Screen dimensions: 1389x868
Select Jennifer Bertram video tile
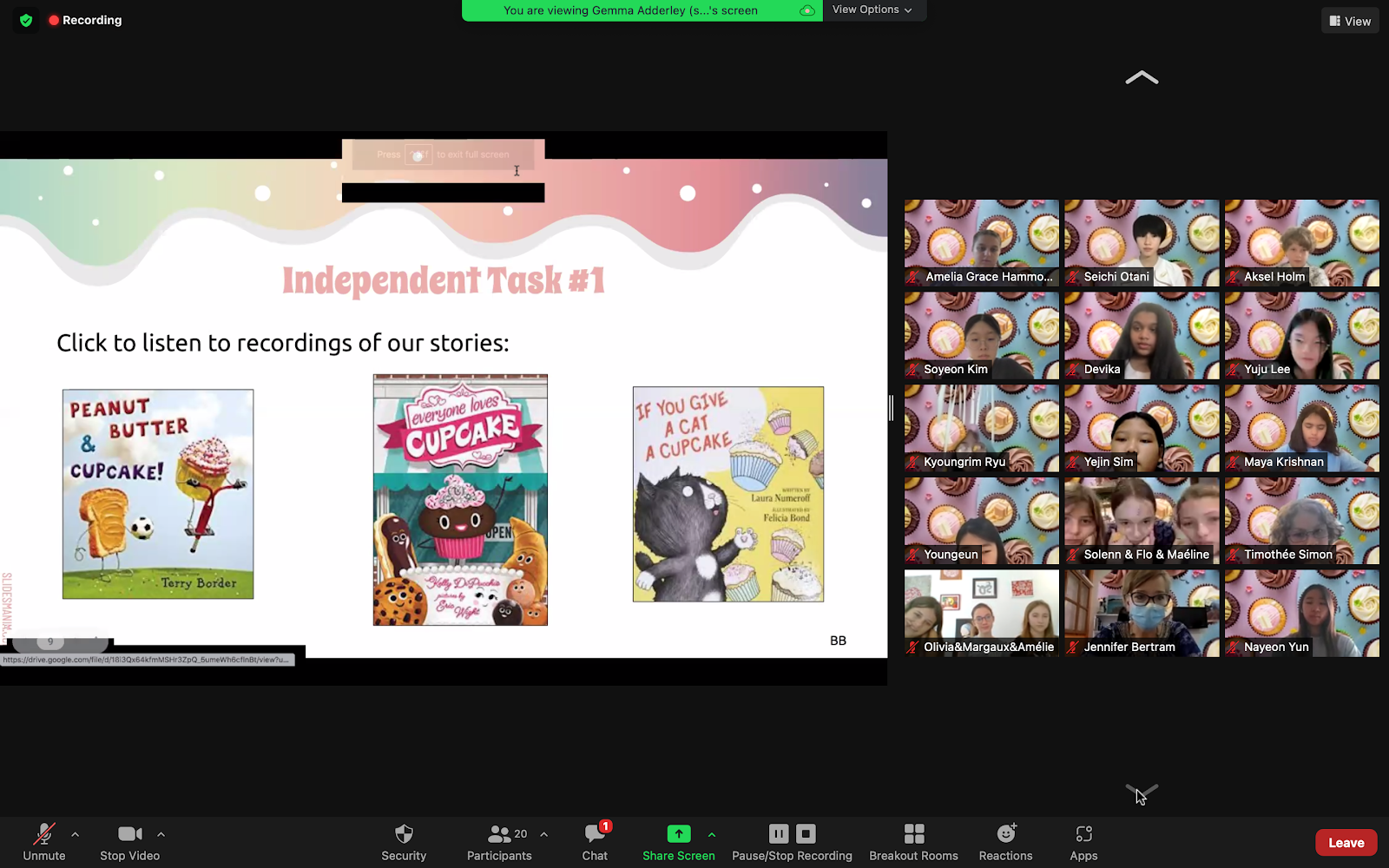click(1142, 614)
